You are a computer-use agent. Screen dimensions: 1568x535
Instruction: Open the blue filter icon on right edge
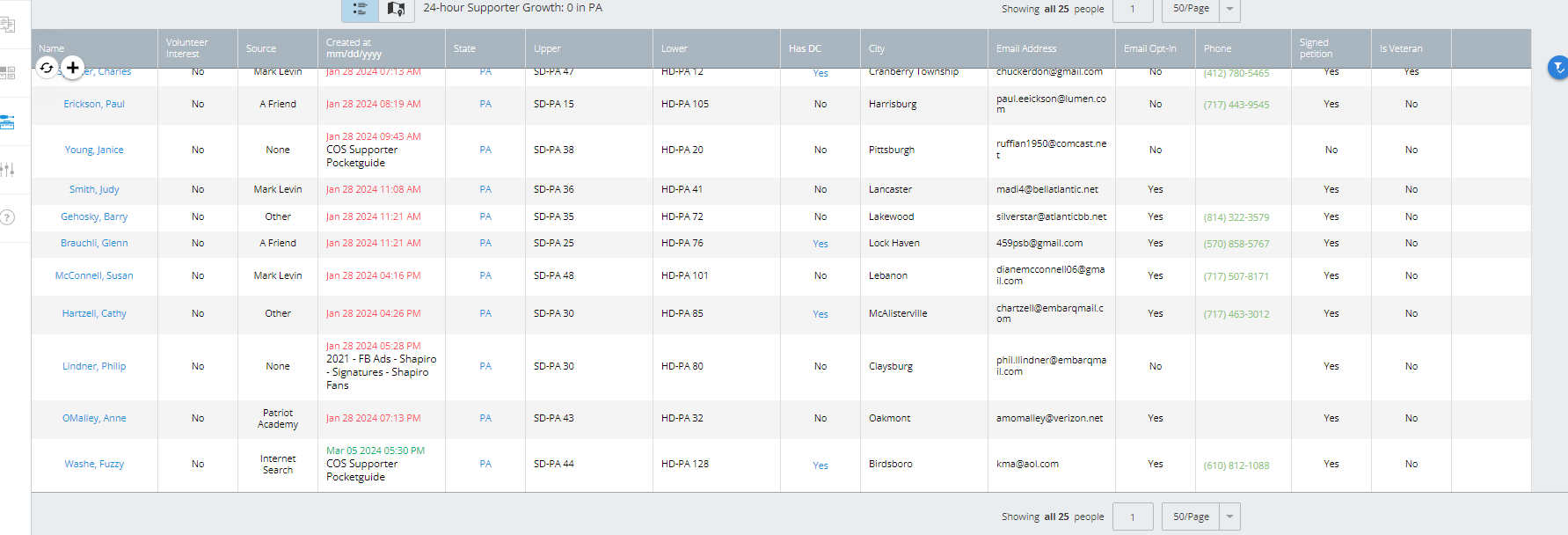(x=1557, y=67)
